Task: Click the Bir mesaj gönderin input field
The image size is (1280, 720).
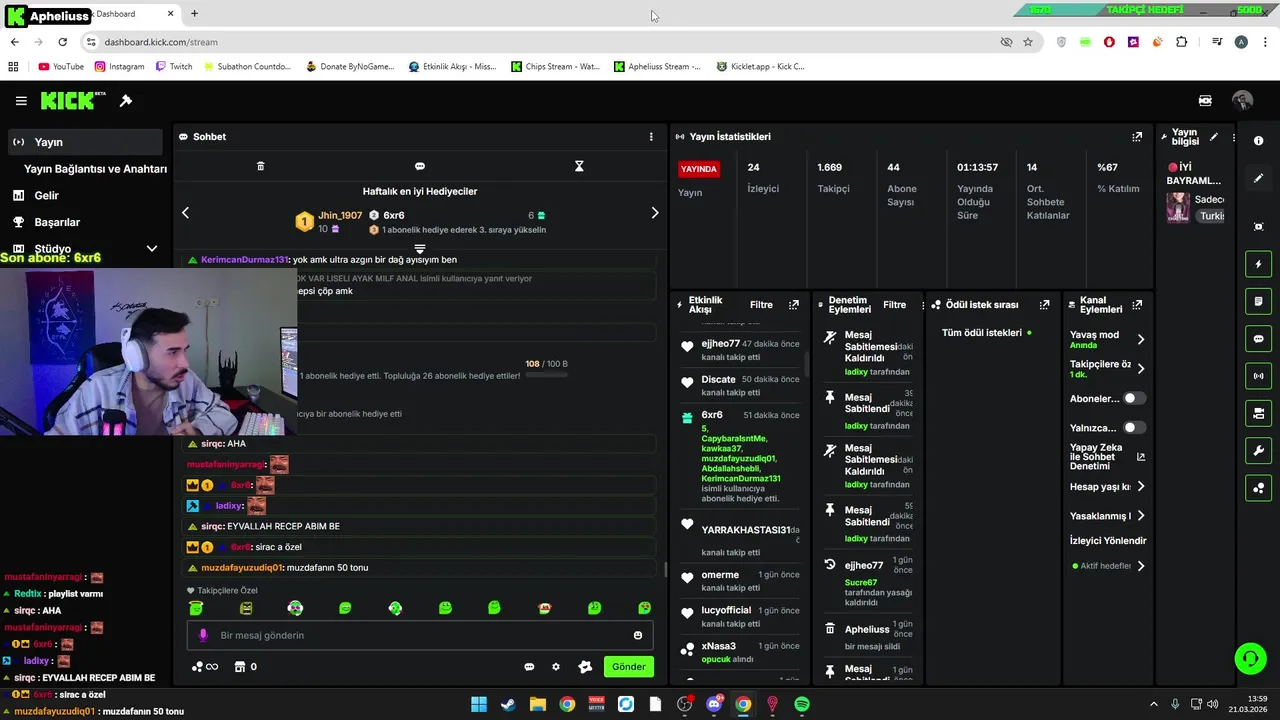Action: tap(420, 635)
